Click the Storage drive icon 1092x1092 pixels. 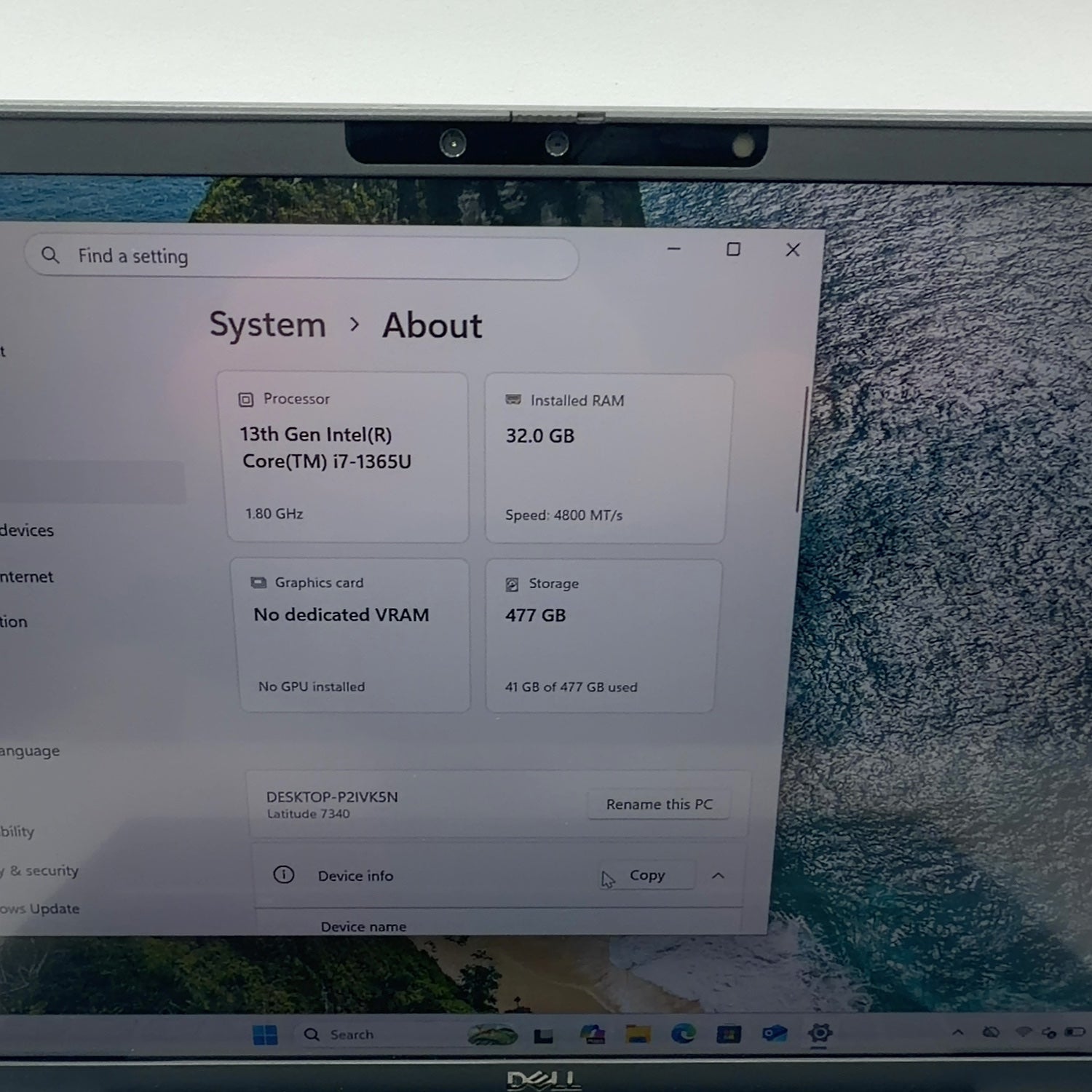[x=513, y=584]
